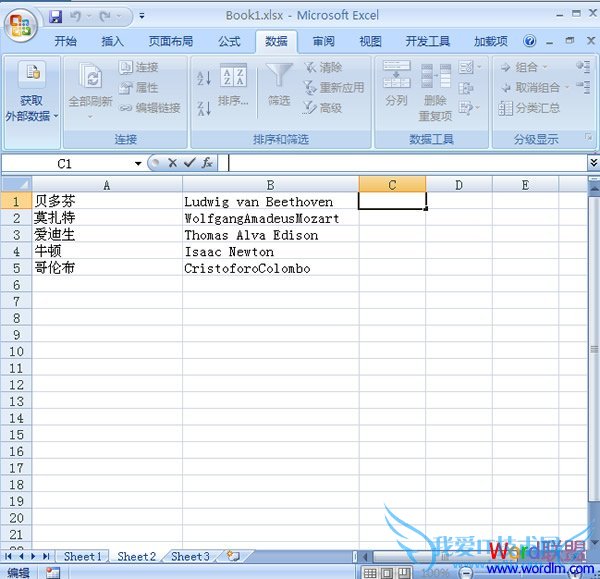
Task: Select the cell containing 贝多芬
Action: (x=107, y=201)
